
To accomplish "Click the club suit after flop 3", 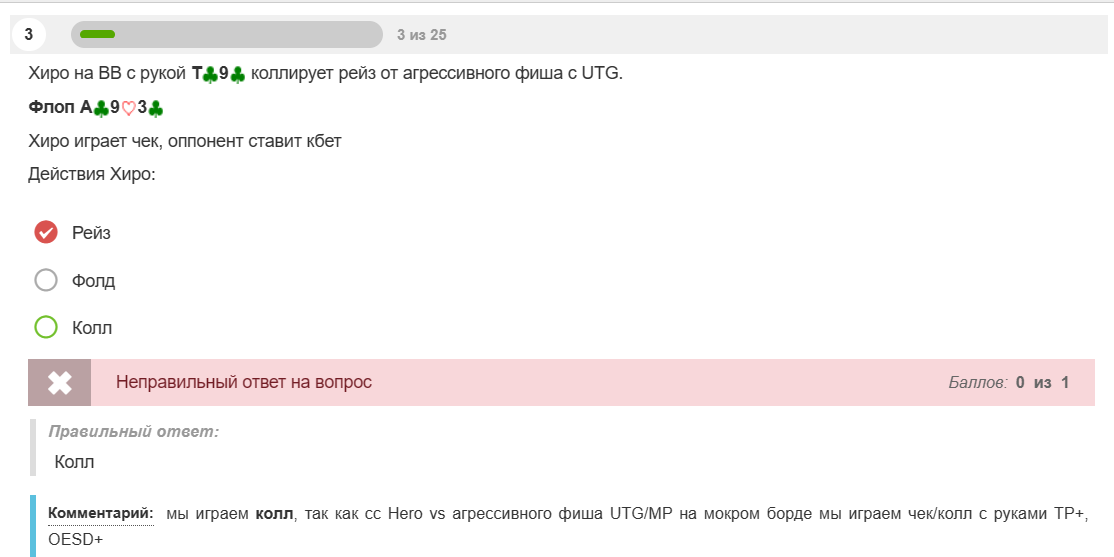I will (156, 108).
